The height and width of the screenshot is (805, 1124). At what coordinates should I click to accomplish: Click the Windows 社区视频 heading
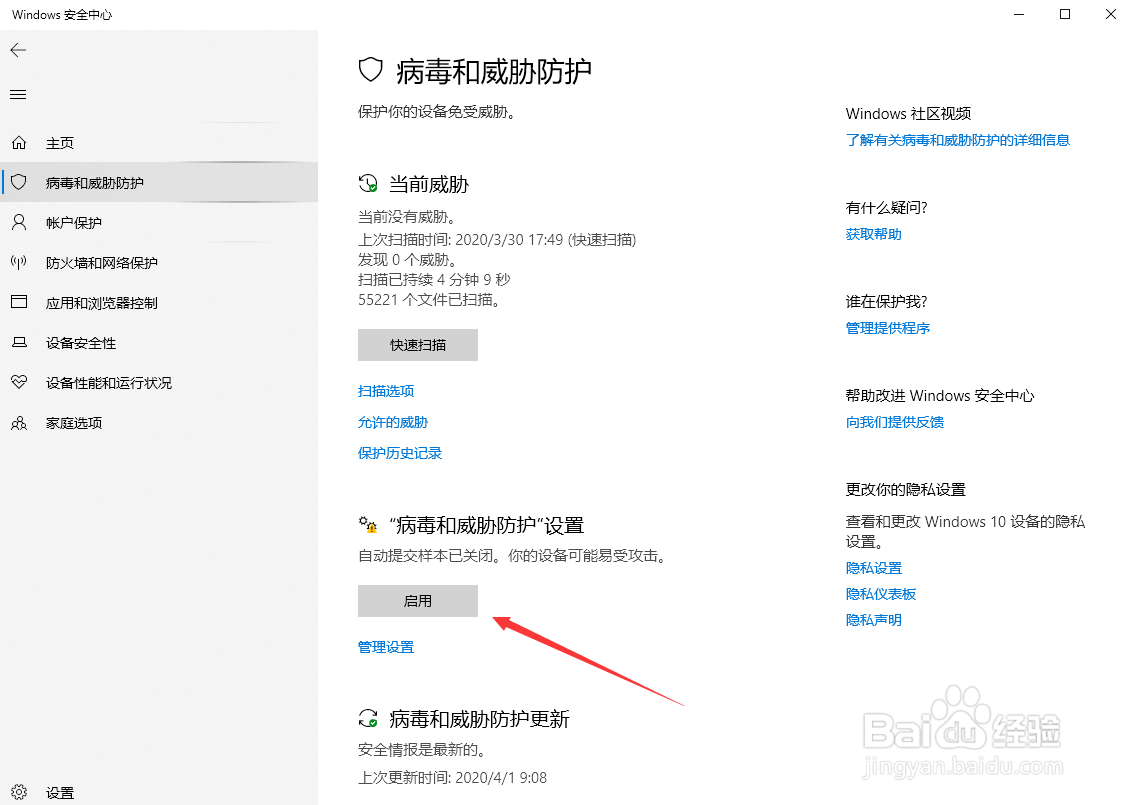(x=908, y=113)
